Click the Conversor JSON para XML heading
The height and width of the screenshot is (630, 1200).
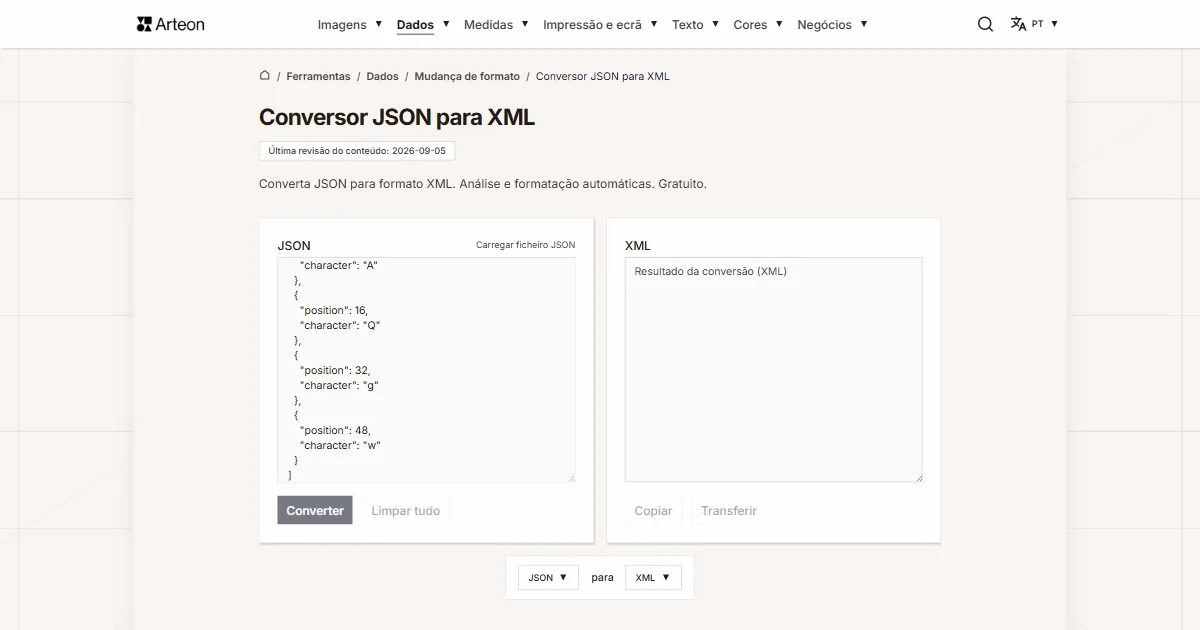(x=397, y=117)
